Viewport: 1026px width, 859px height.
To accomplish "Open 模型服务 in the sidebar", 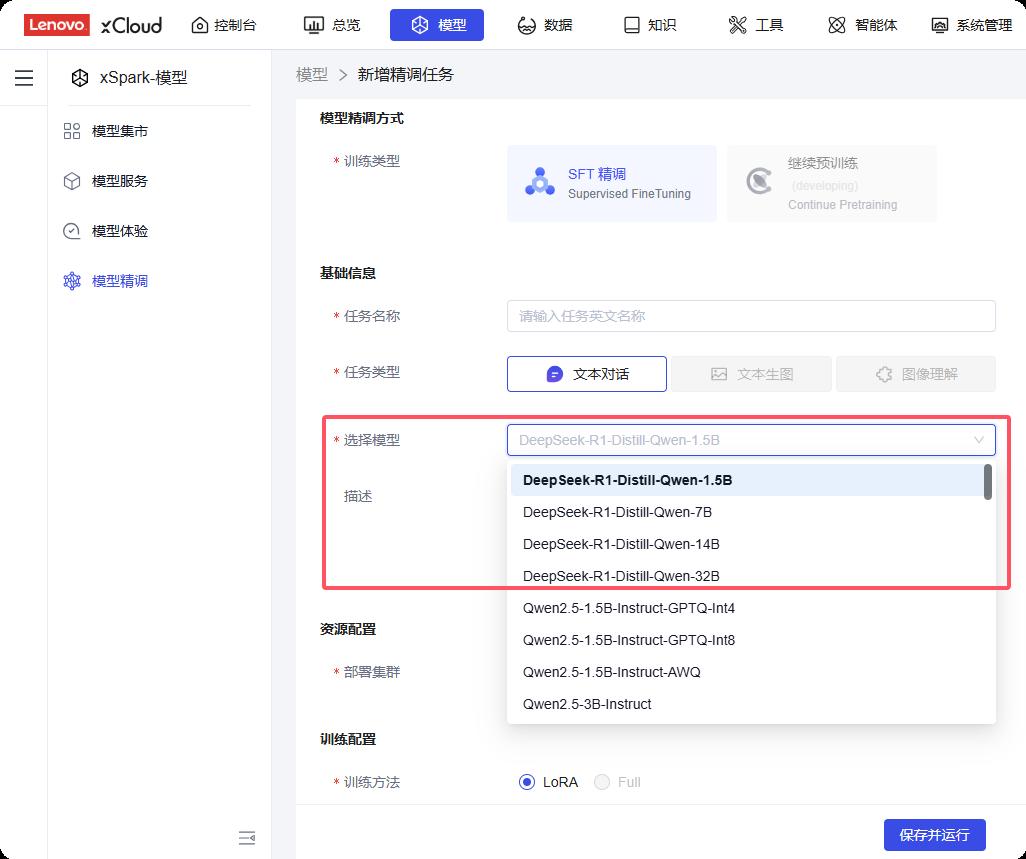I will pos(120,181).
